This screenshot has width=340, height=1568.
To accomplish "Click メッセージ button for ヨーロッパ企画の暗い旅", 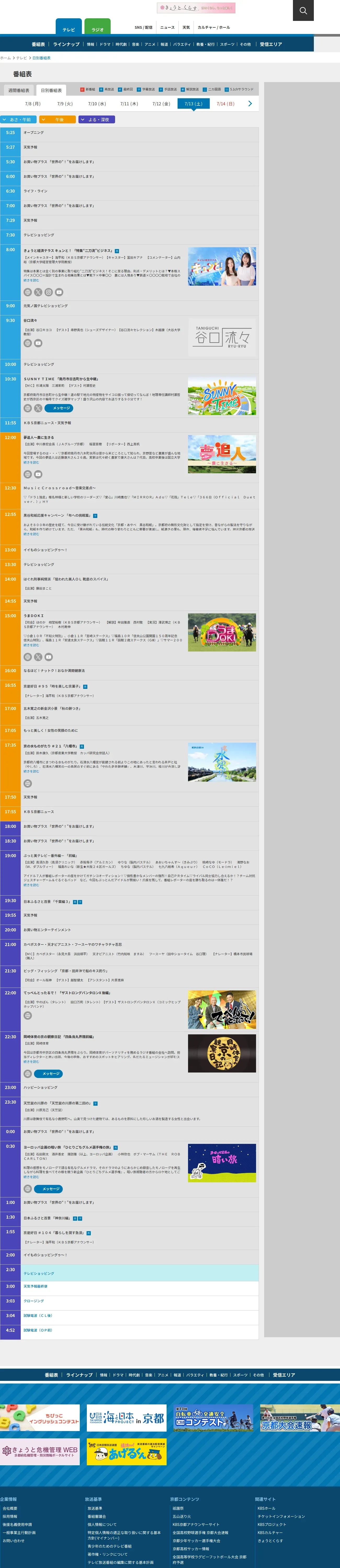I will 49,1189.
